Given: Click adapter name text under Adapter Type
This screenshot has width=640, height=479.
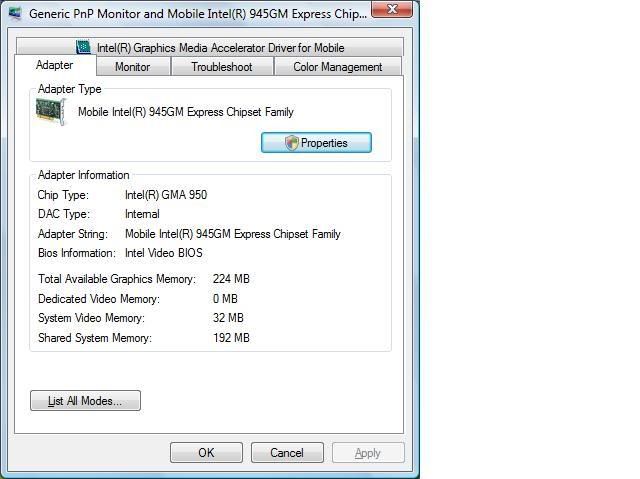Looking at the screenshot, I should [186, 112].
